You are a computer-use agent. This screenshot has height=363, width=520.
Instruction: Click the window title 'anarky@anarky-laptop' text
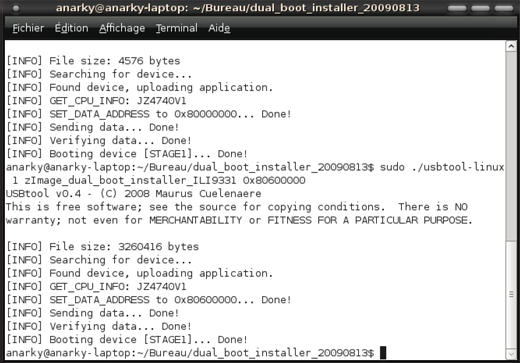pyautogui.click(x=238, y=8)
